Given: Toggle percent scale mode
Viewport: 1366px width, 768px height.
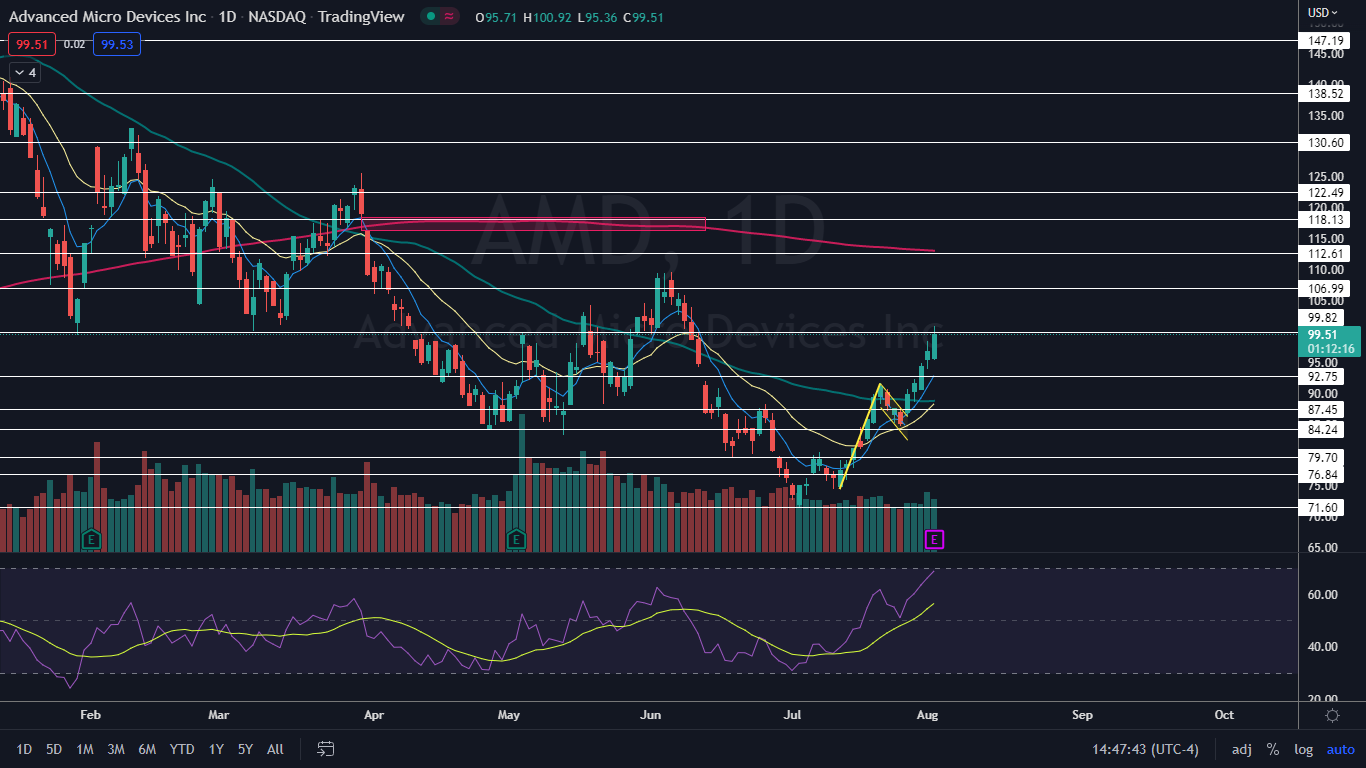Looking at the screenshot, I should coord(1273,748).
